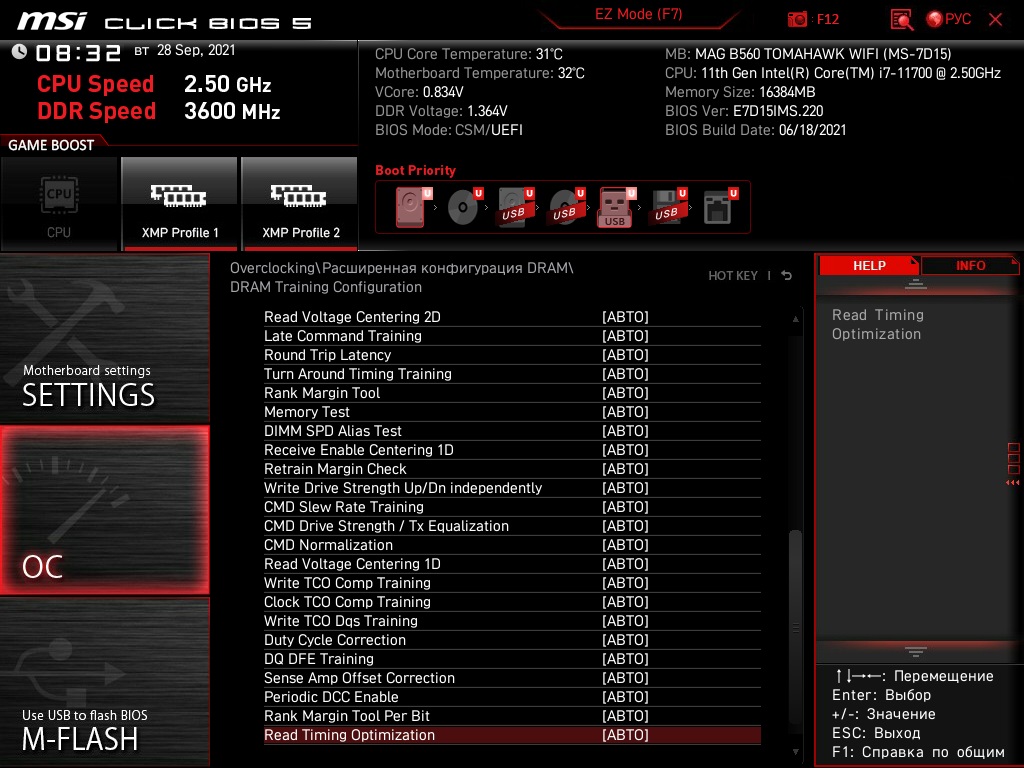The image size is (1024, 768).
Task: Switch to EZ Mode (F7)
Action: pyautogui.click(x=638, y=15)
